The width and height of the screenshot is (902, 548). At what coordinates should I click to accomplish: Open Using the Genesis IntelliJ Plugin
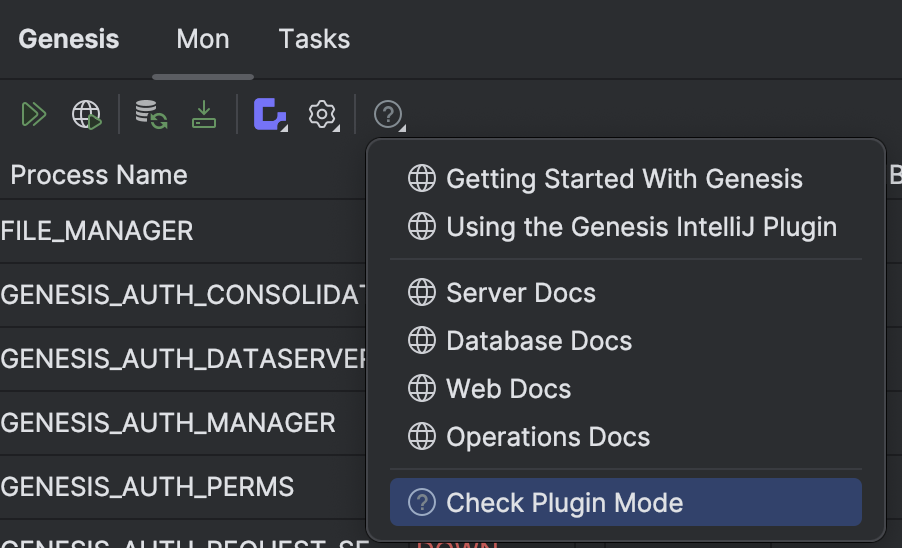(x=626, y=227)
